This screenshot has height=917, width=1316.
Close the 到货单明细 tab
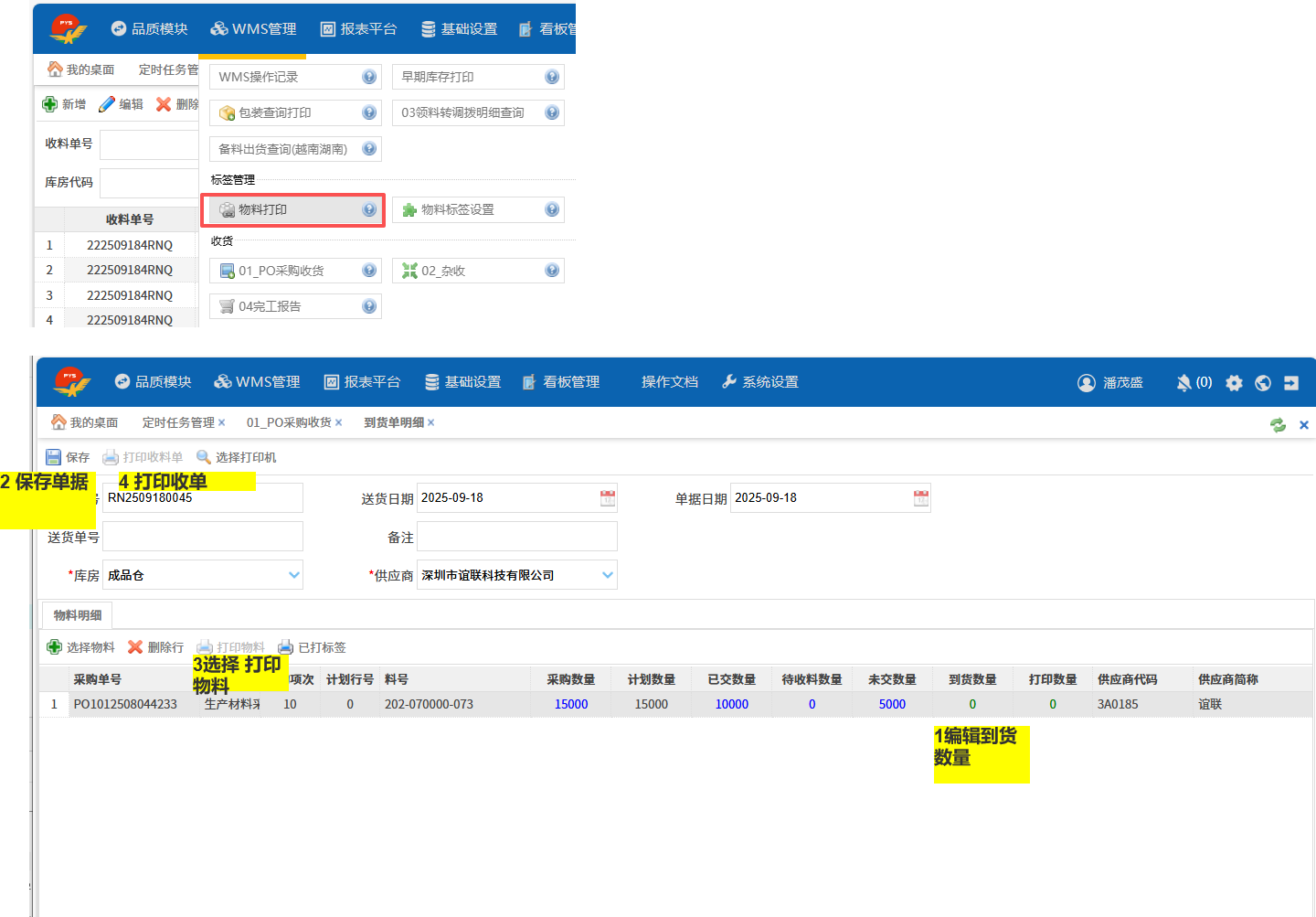tap(431, 422)
